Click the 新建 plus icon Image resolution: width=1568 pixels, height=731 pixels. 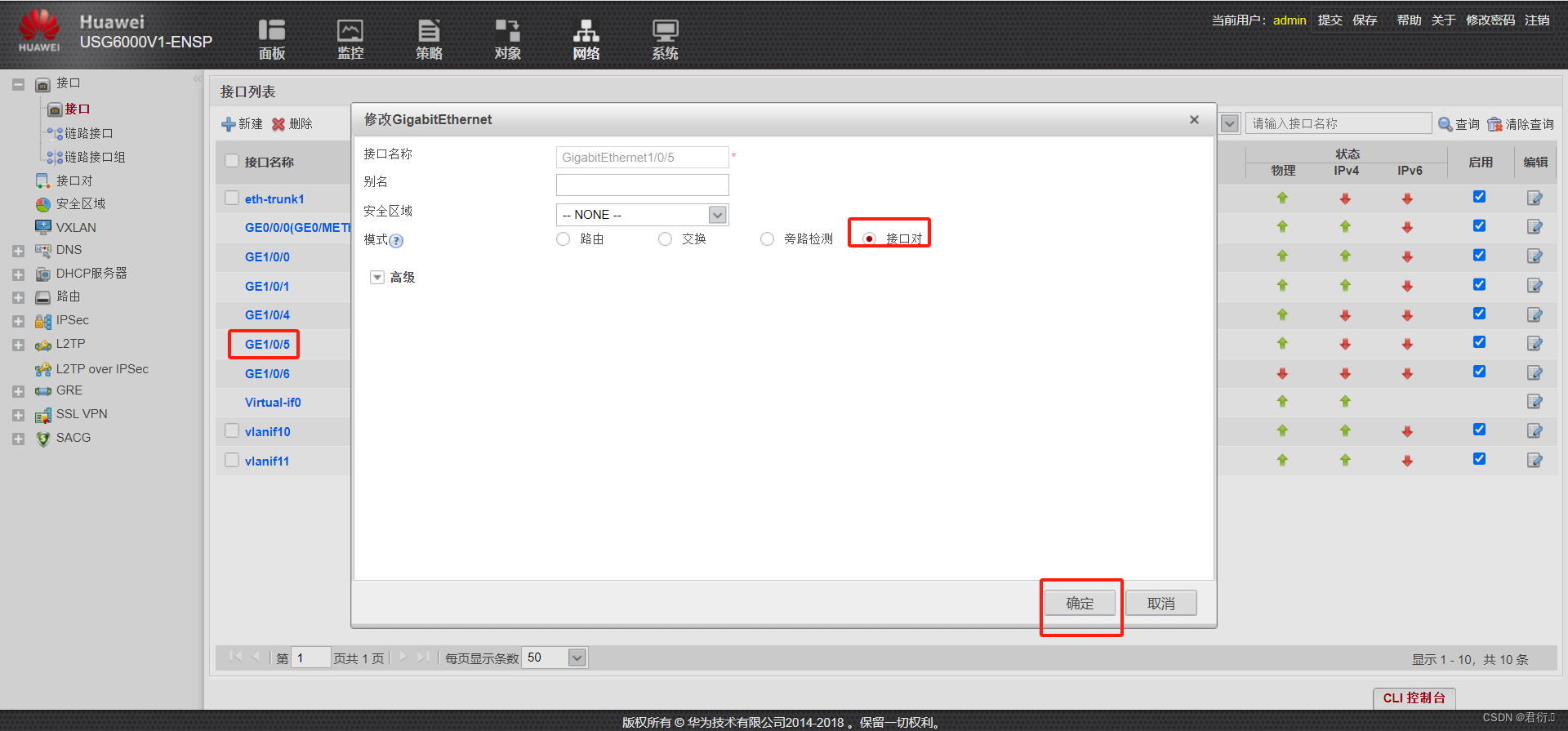[x=229, y=124]
